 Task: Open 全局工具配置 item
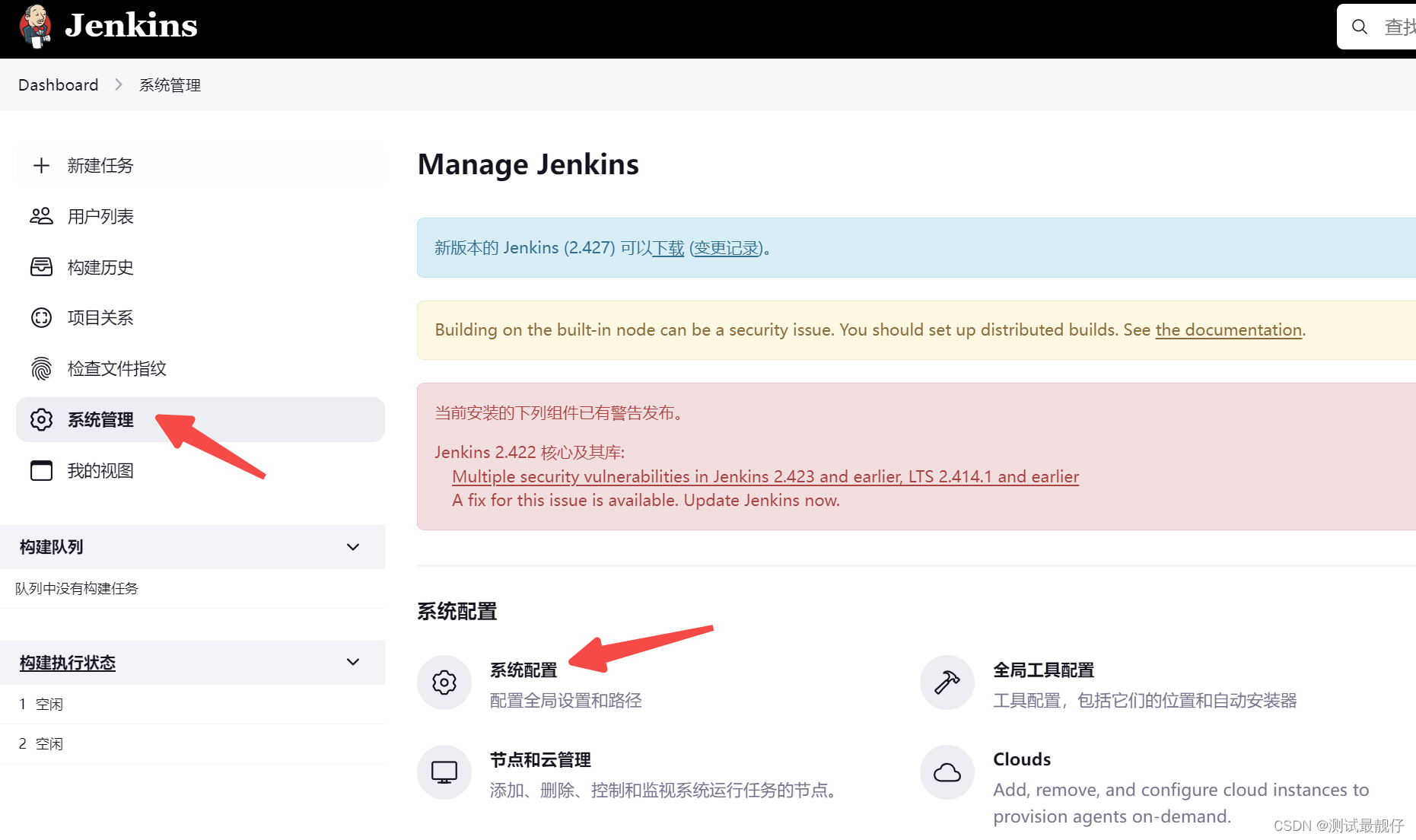click(x=1043, y=670)
